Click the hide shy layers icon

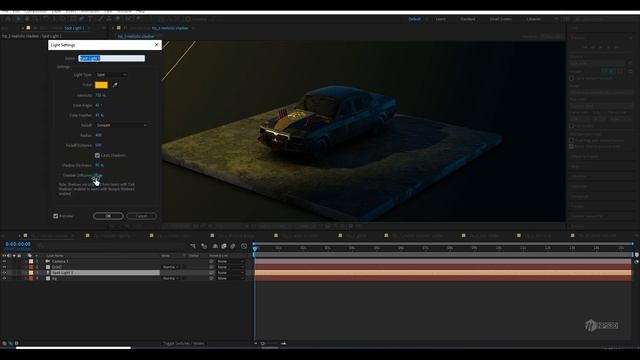pos(215,246)
